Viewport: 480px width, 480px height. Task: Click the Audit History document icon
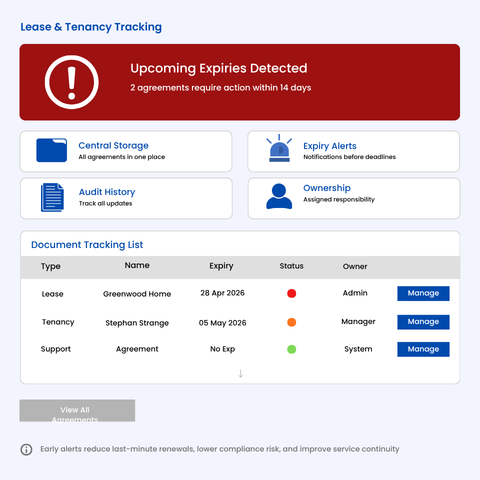pos(52,197)
